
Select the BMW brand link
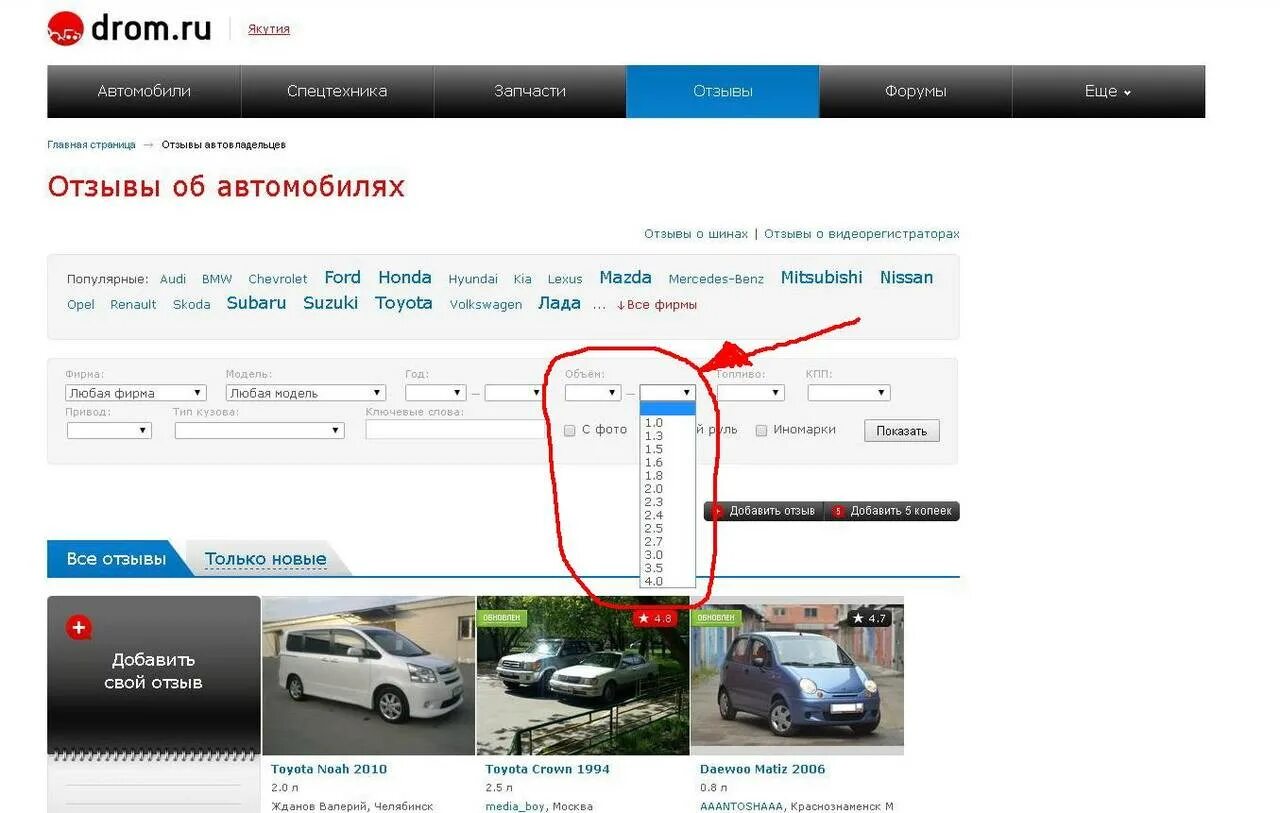(217, 280)
